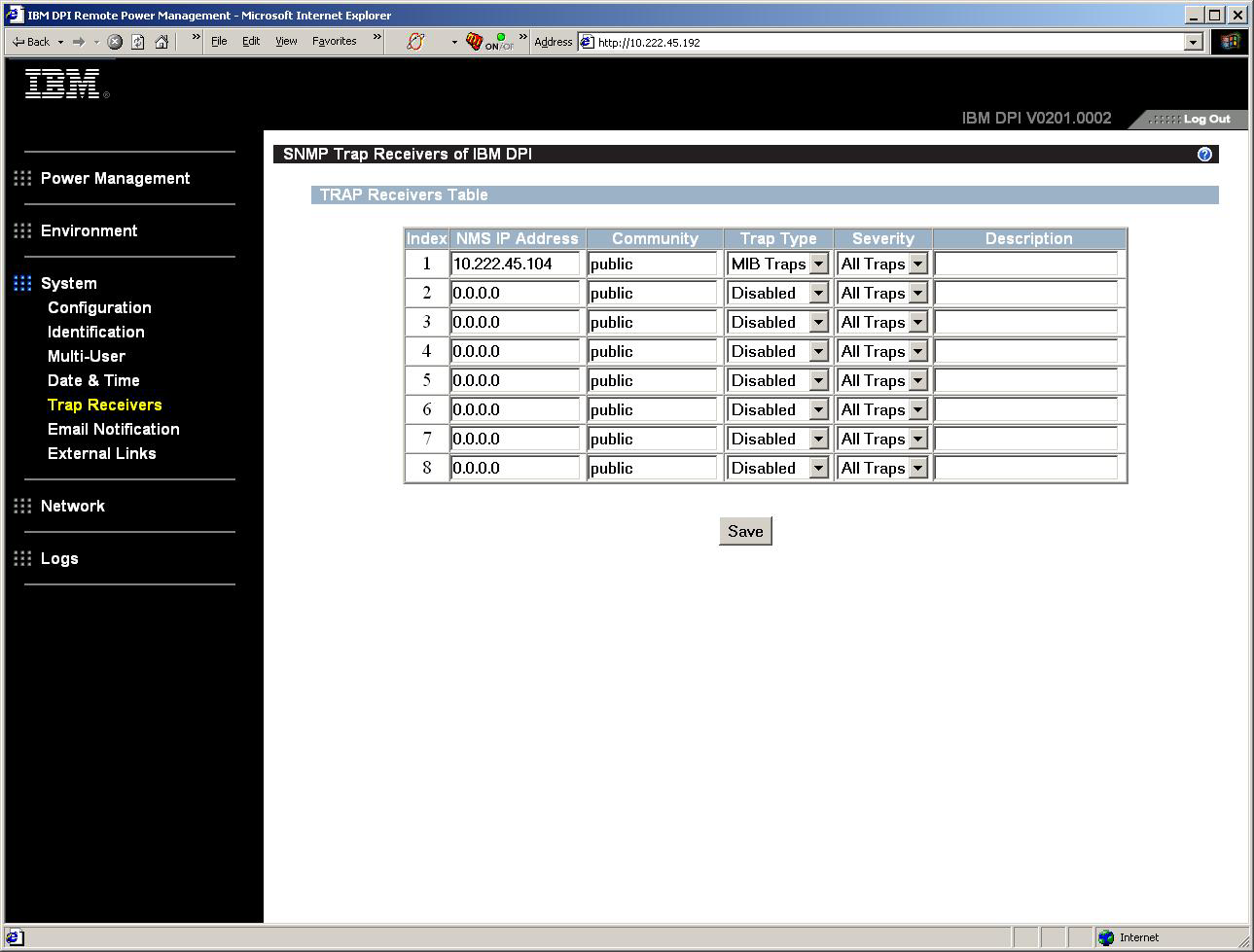Open Environment section
Image resolution: width=1254 pixels, height=952 pixels.
click(x=89, y=230)
